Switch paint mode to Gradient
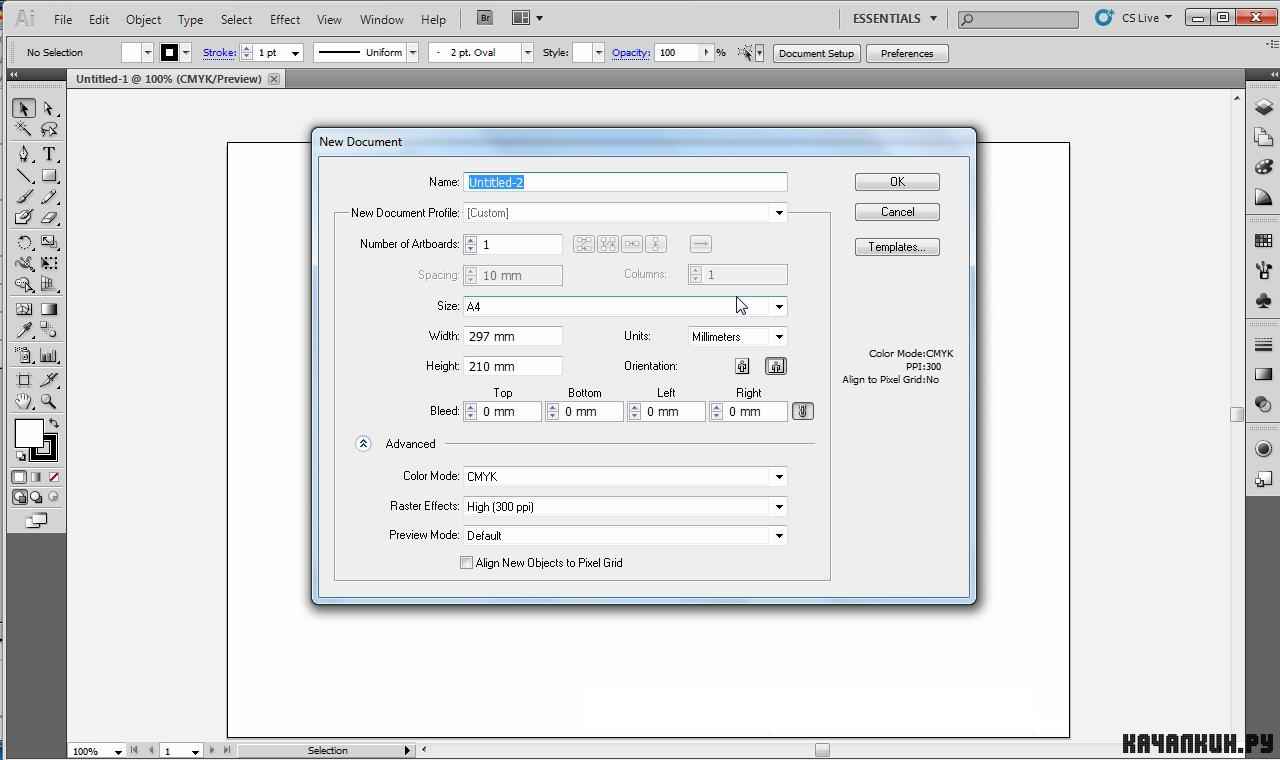The width and height of the screenshot is (1280, 760). pyautogui.click(x=36, y=477)
